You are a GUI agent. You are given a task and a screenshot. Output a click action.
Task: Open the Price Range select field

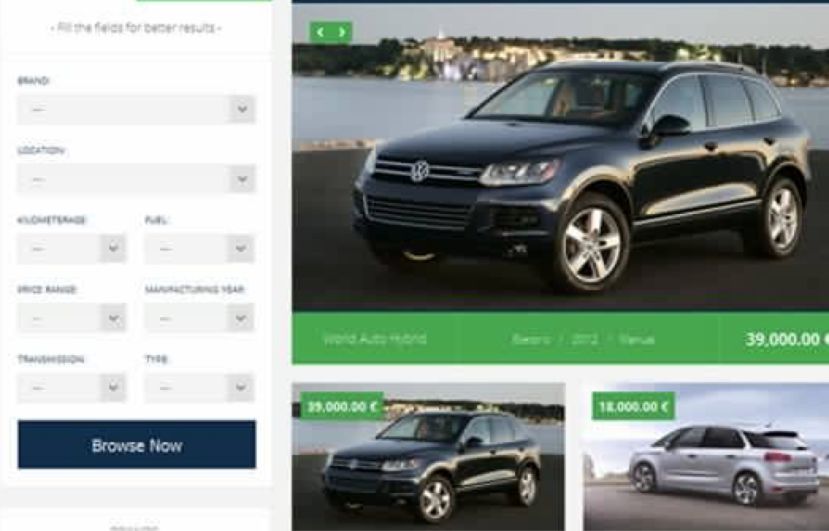(72, 318)
